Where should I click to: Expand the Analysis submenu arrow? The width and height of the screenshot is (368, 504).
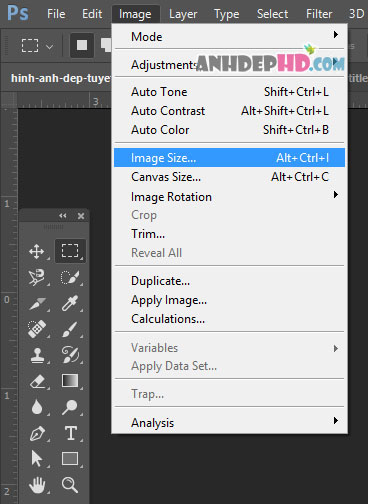[336, 421]
